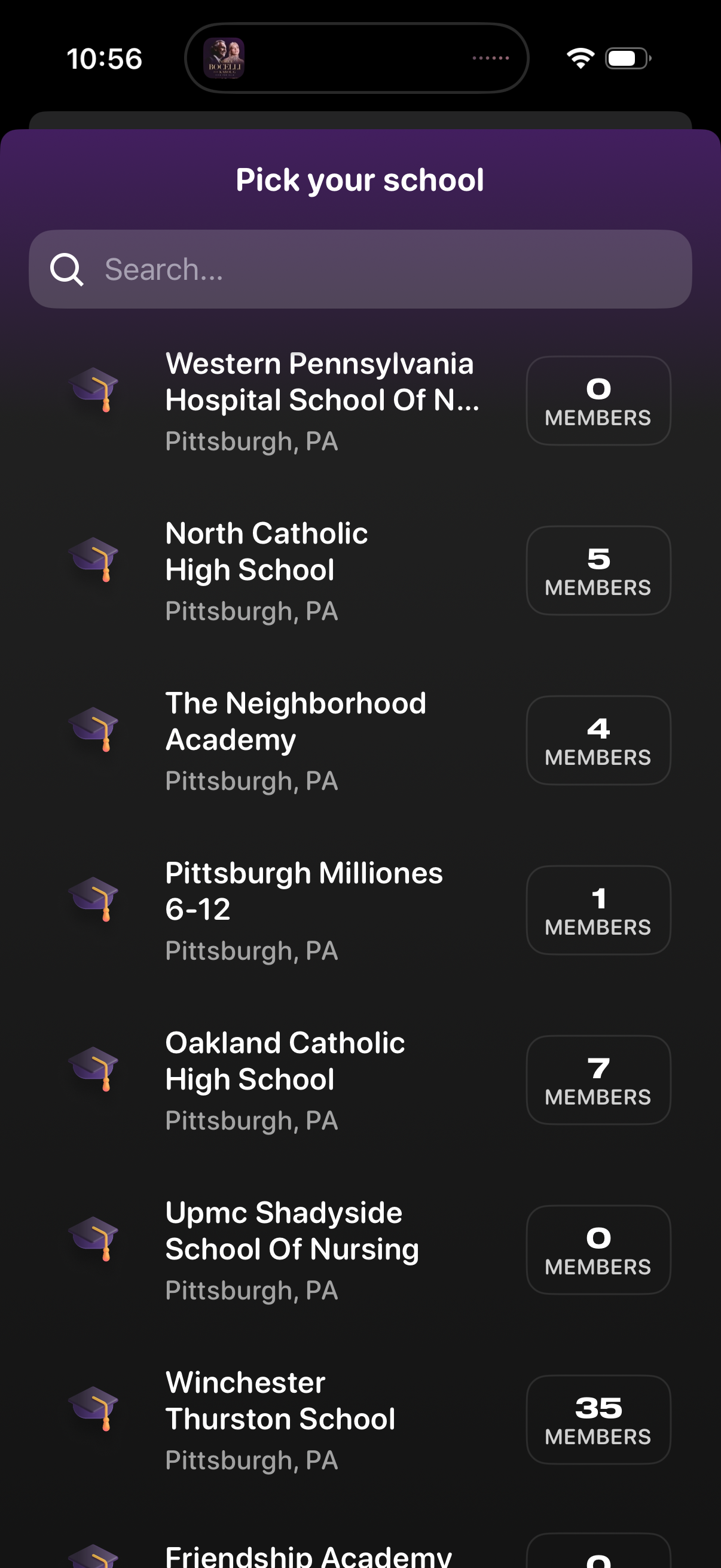Tap the 4 Members badge
721x1568 pixels.
598,740
